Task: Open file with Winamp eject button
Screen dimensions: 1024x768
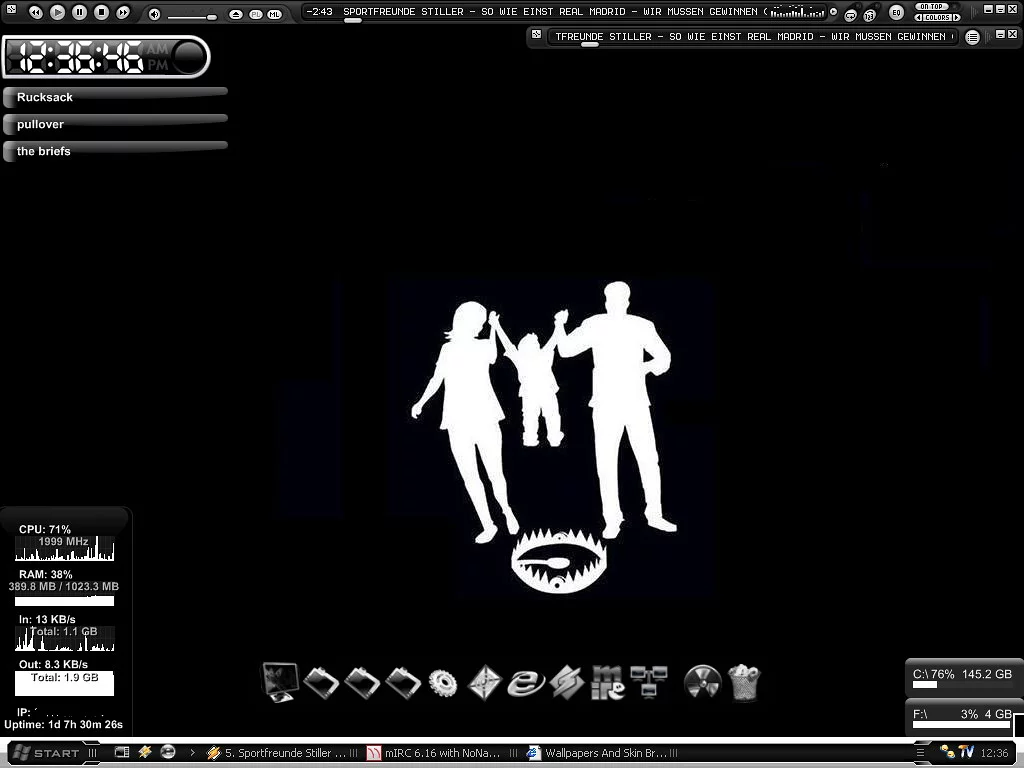Action: pyautogui.click(x=236, y=14)
